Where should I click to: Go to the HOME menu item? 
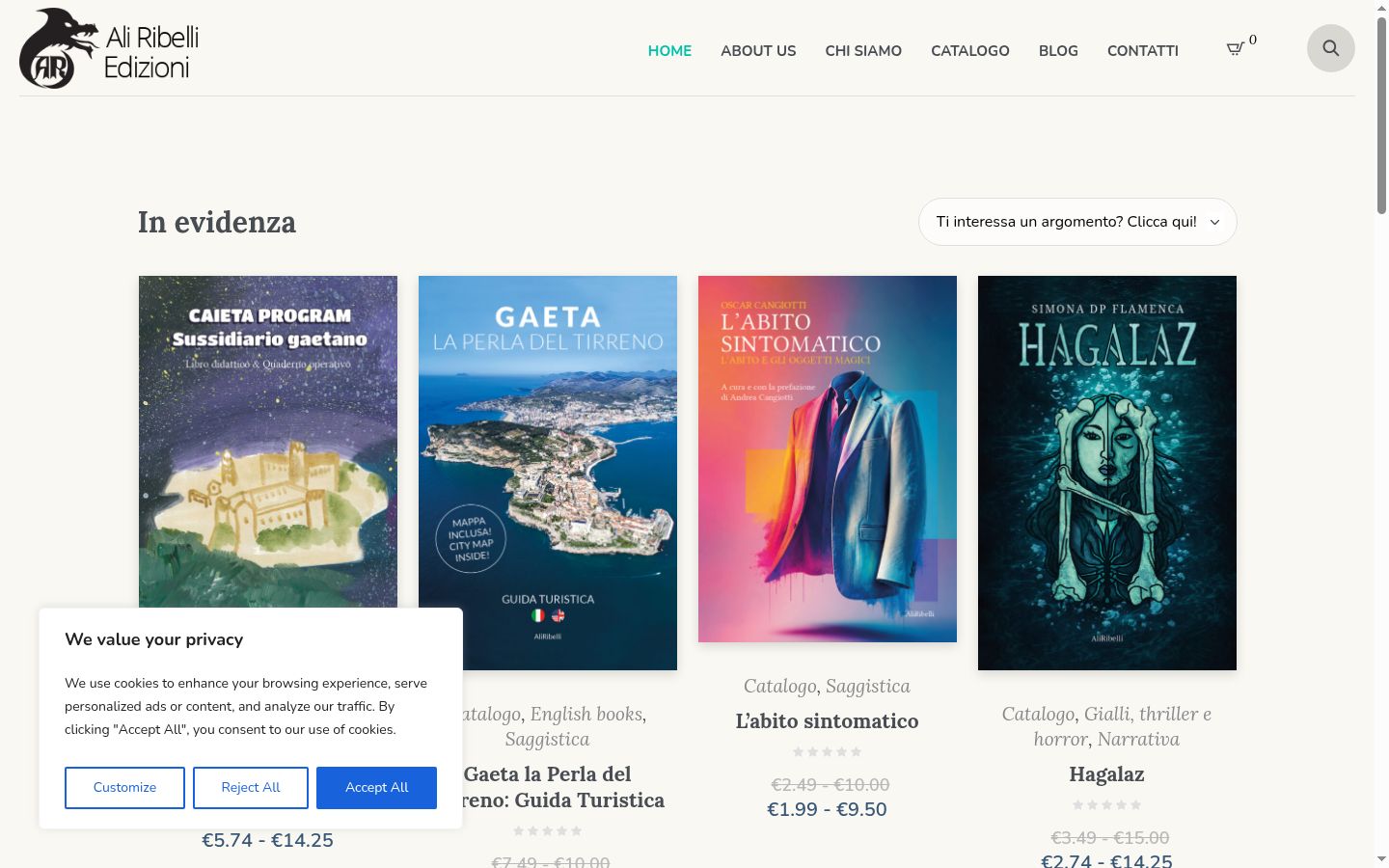click(669, 51)
